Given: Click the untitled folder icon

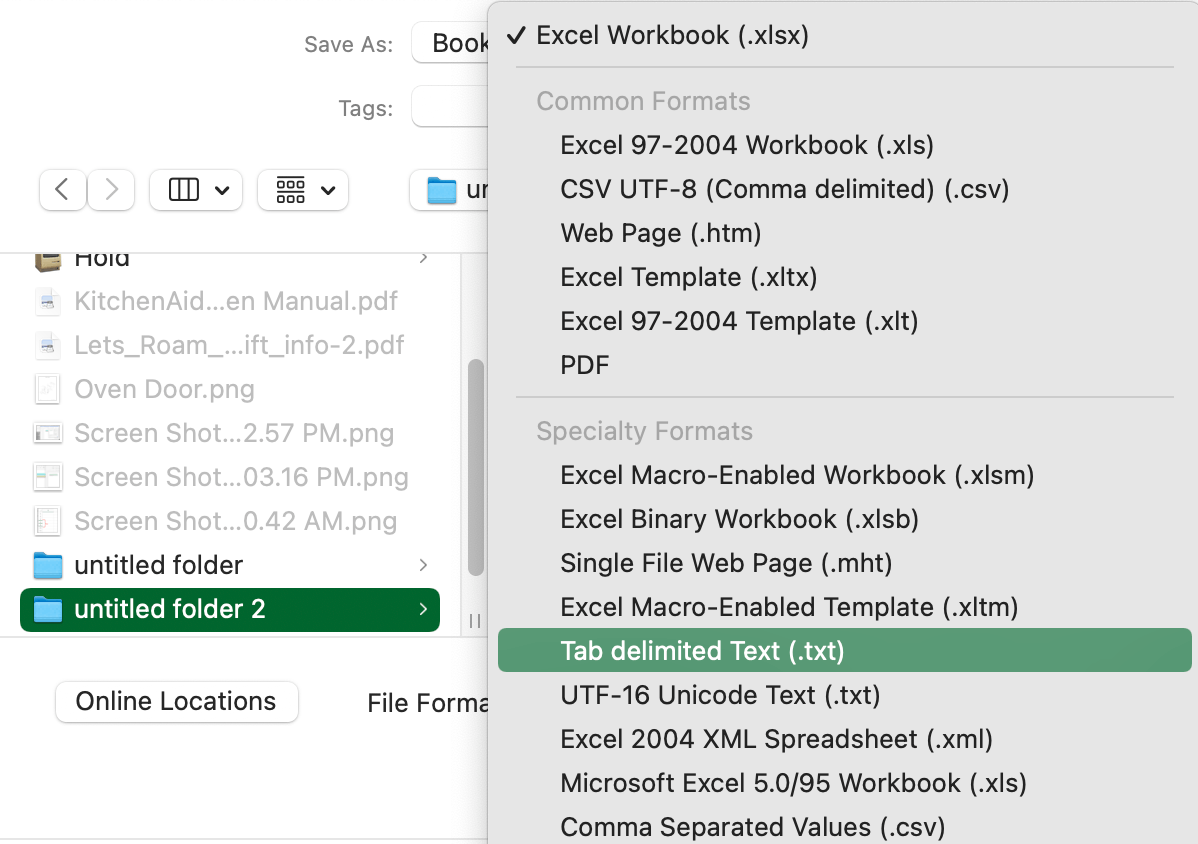Looking at the screenshot, I should (x=48, y=565).
